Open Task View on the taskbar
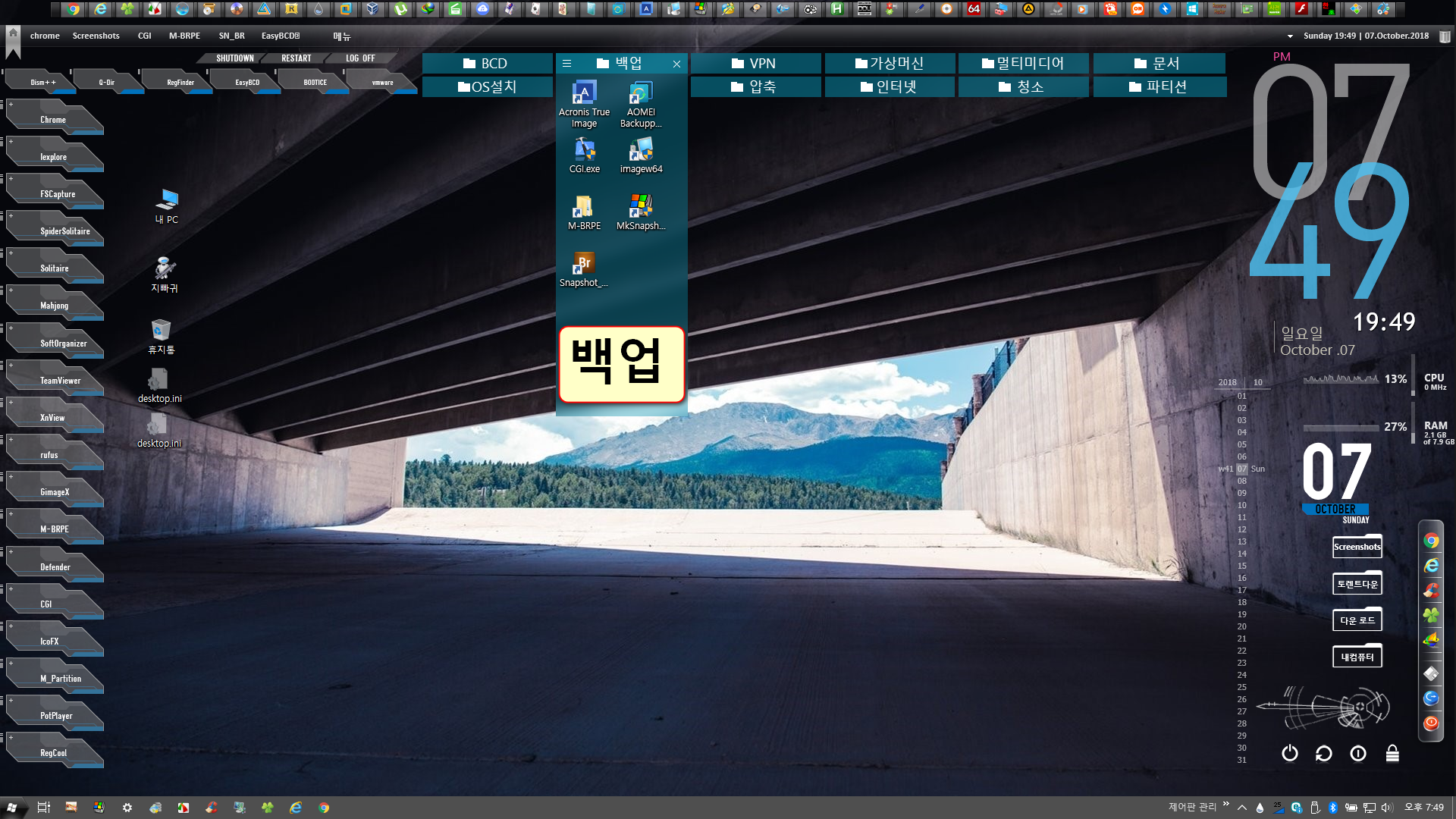The width and height of the screenshot is (1456, 819). point(43,808)
